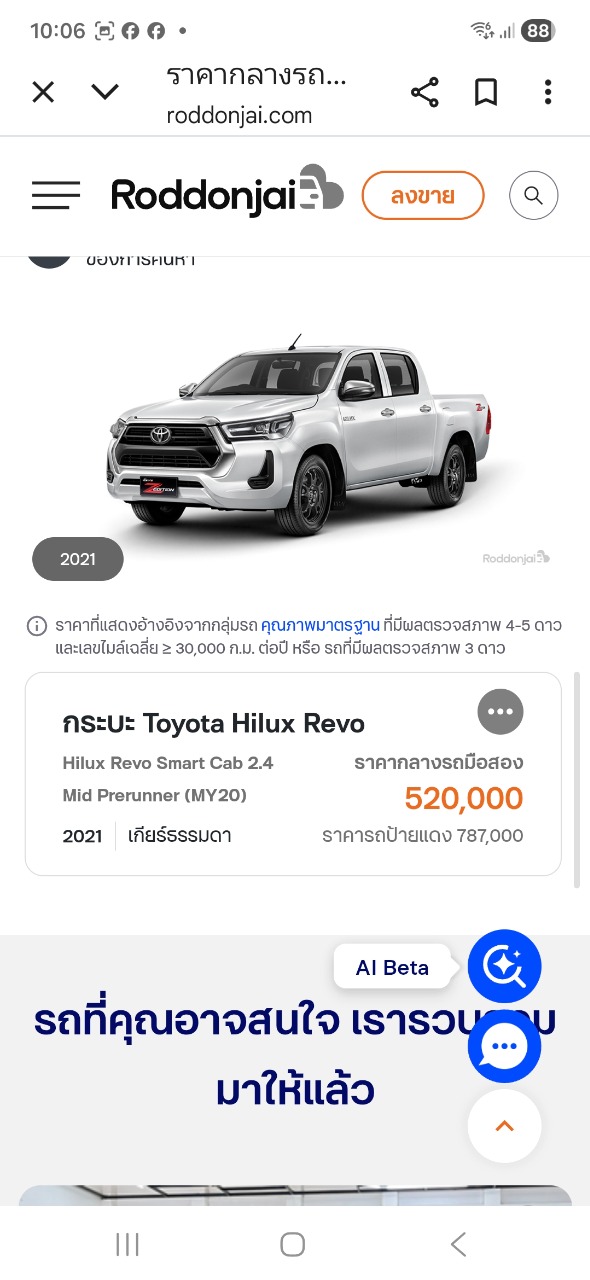Tap the ลงขาย sell button
This screenshot has width=590, height=1280.
[x=423, y=196]
